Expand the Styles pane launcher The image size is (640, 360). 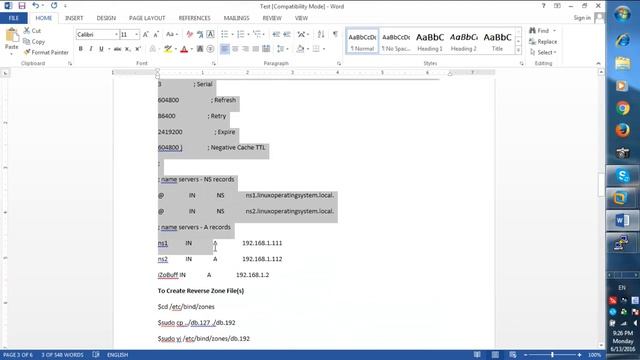pyautogui.click(x=521, y=64)
